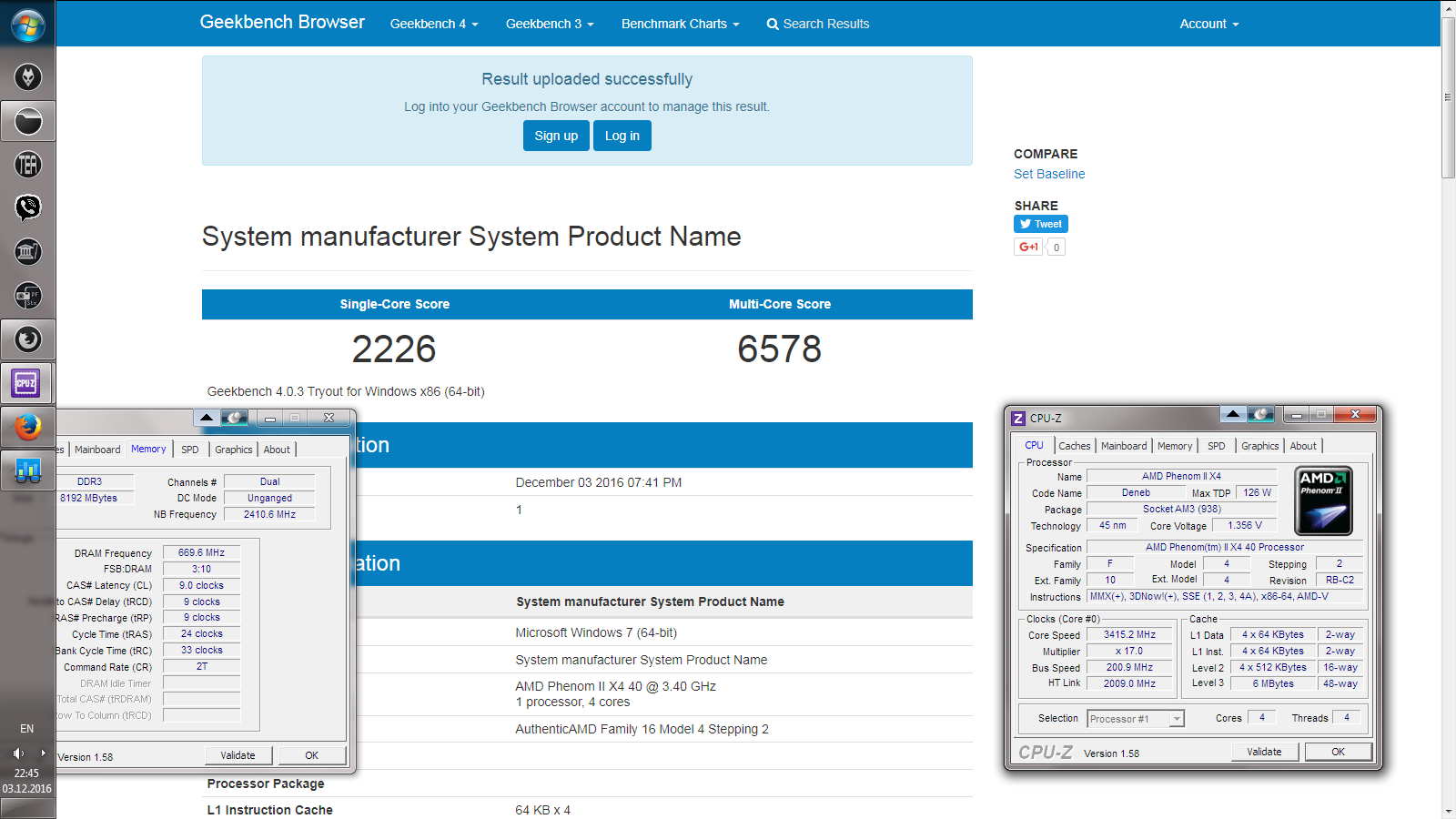The image size is (1456, 819).
Task: Open the Windows Start orb
Action: click(28, 25)
